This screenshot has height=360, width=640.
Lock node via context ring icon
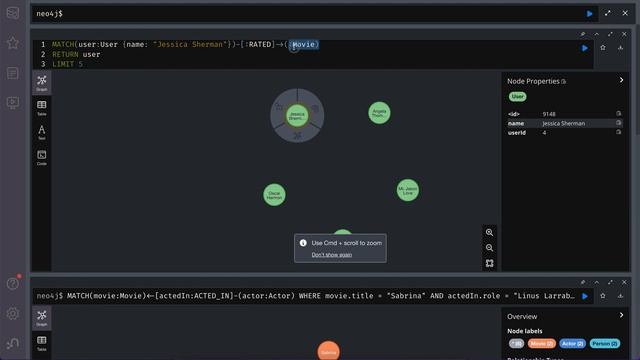point(279,107)
